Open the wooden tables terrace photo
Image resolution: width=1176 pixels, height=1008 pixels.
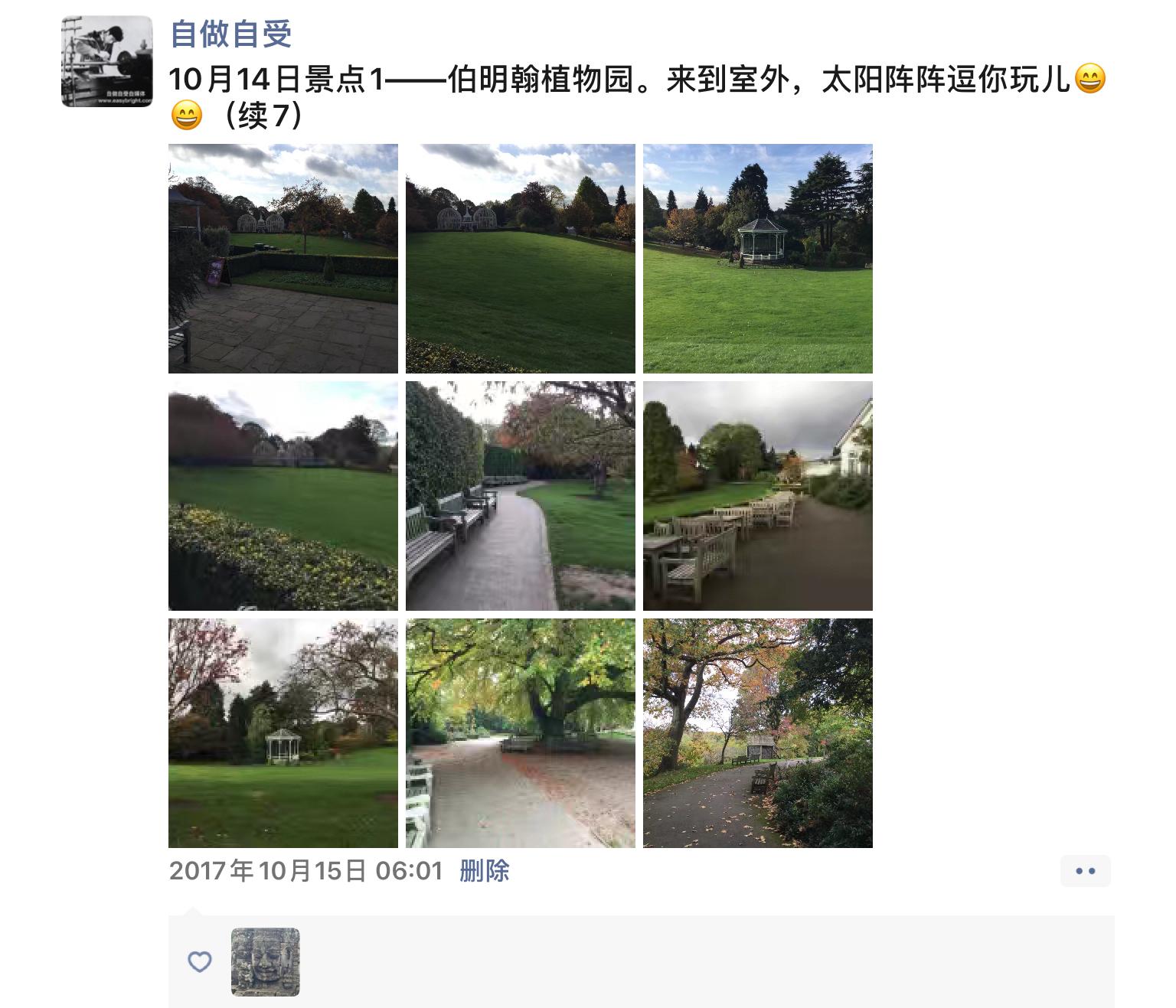pyautogui.click(x=758, y=496)
